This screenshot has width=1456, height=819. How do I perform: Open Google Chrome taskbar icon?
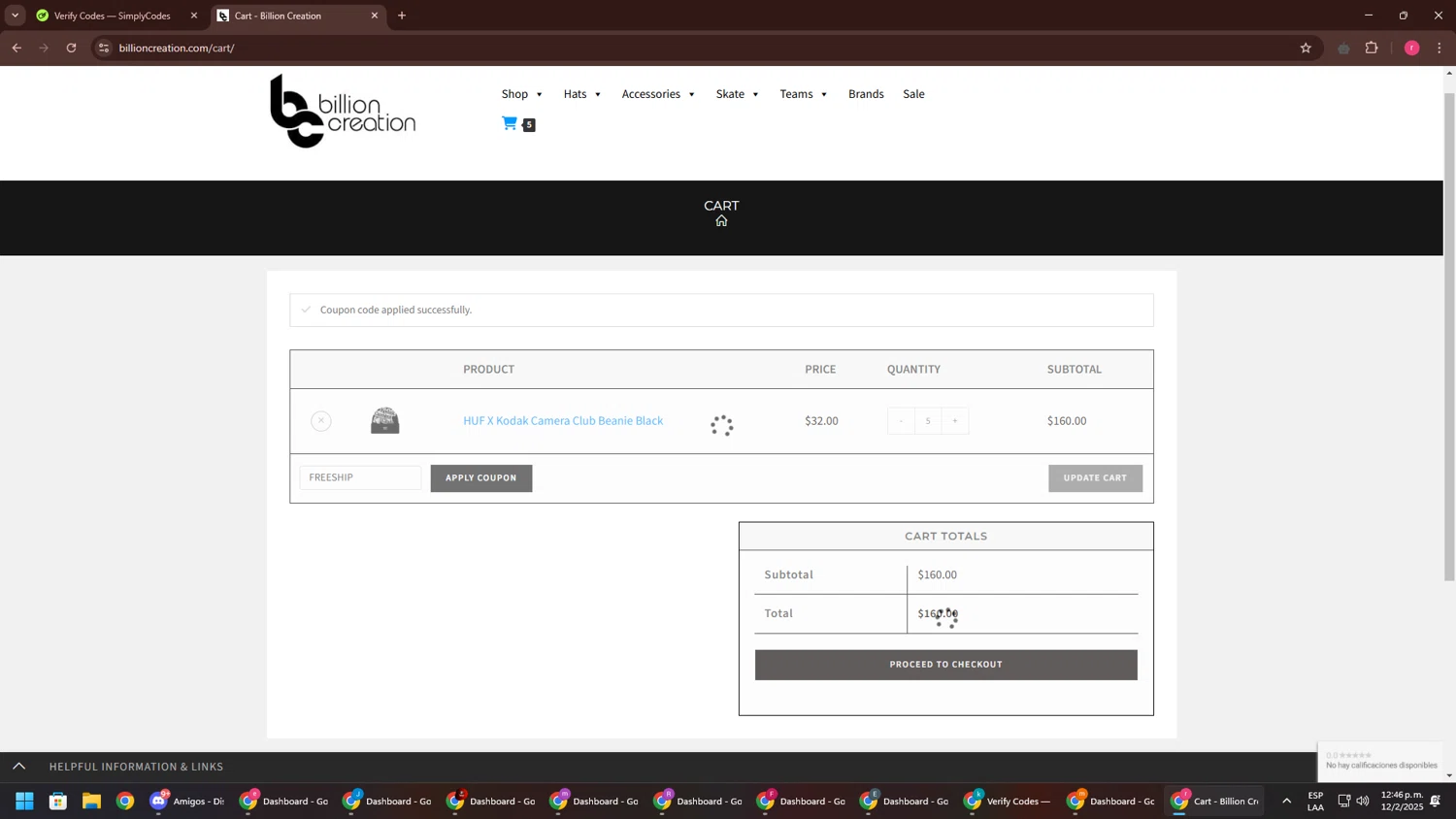pos(125,802)
